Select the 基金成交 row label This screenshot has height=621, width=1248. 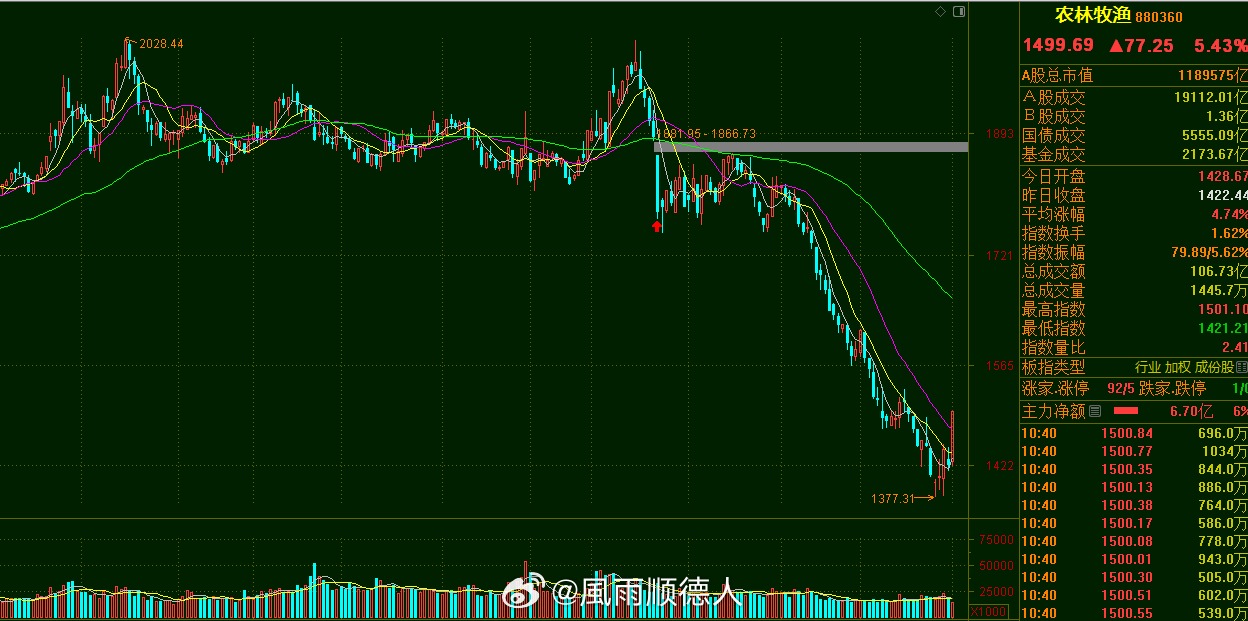[1053, 155]
